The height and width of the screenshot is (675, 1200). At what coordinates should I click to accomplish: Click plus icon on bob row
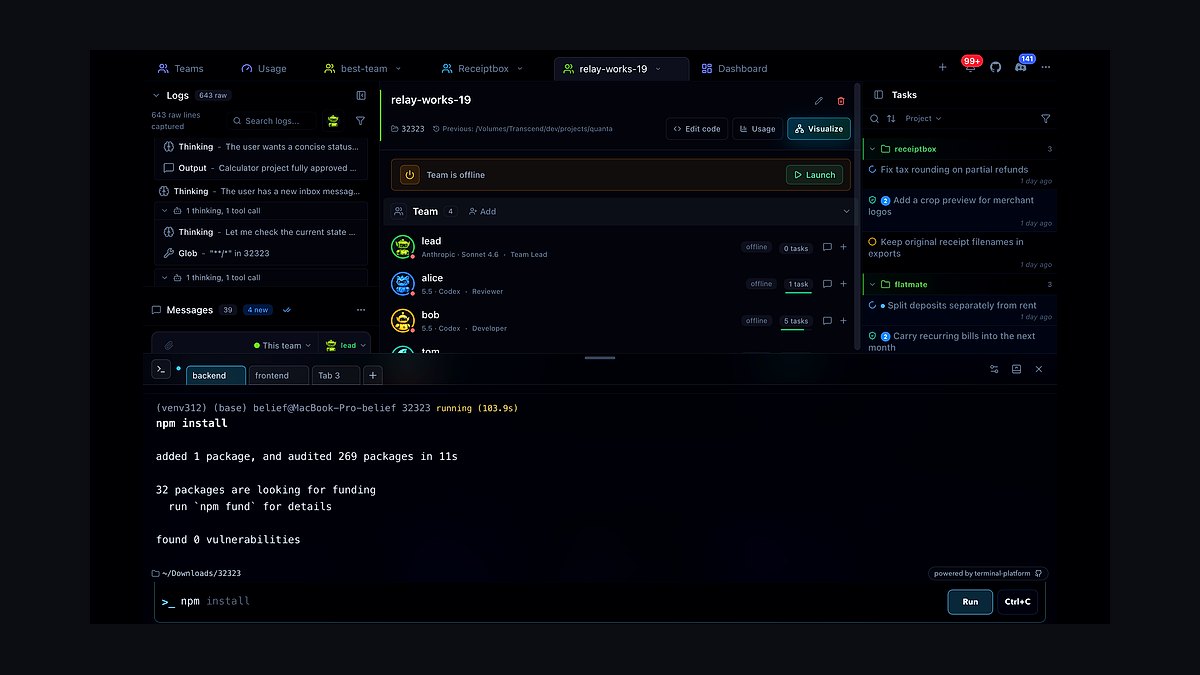coord(843,321)
